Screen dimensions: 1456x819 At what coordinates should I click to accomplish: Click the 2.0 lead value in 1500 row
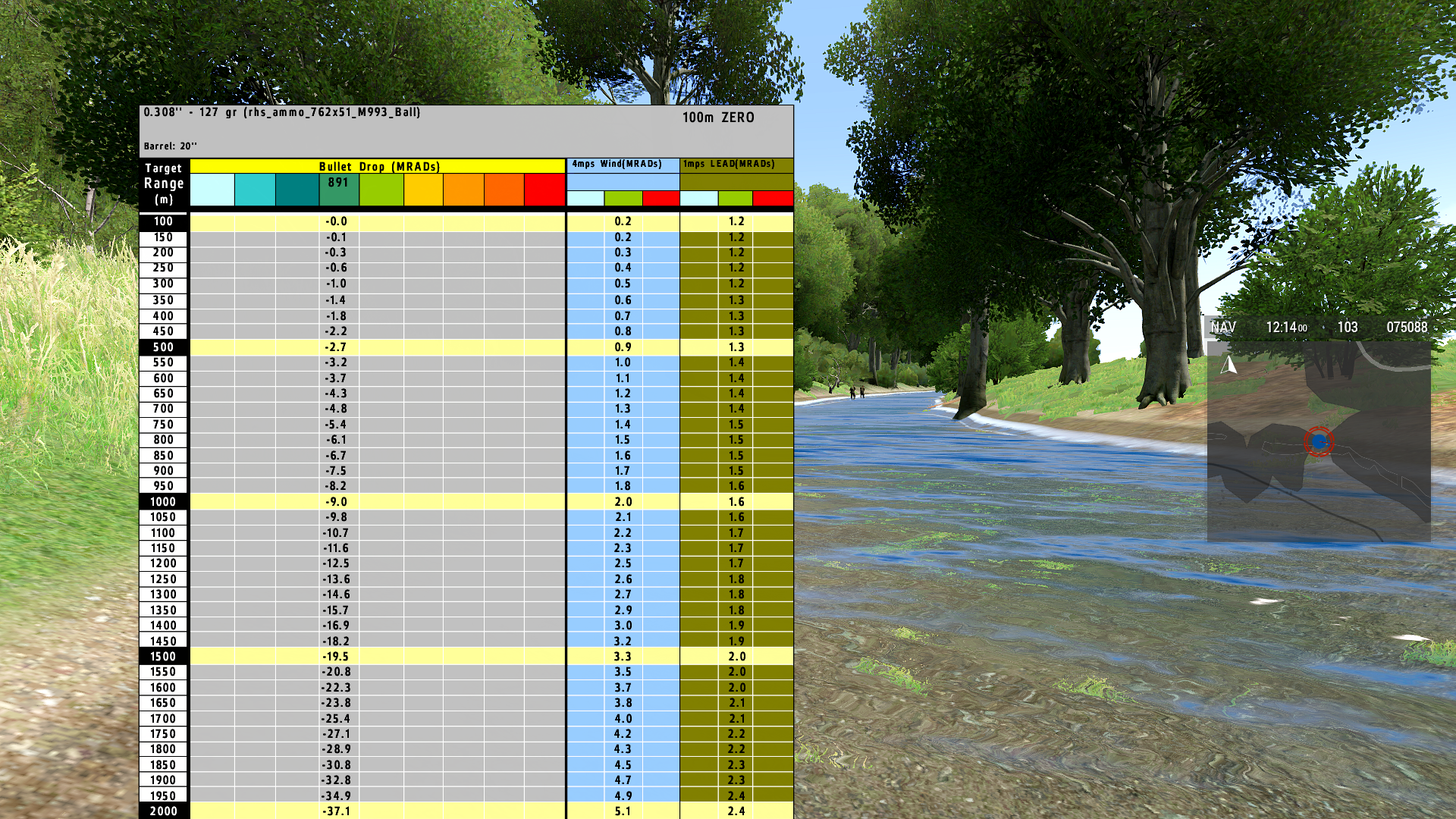click(x=737, y=657)
